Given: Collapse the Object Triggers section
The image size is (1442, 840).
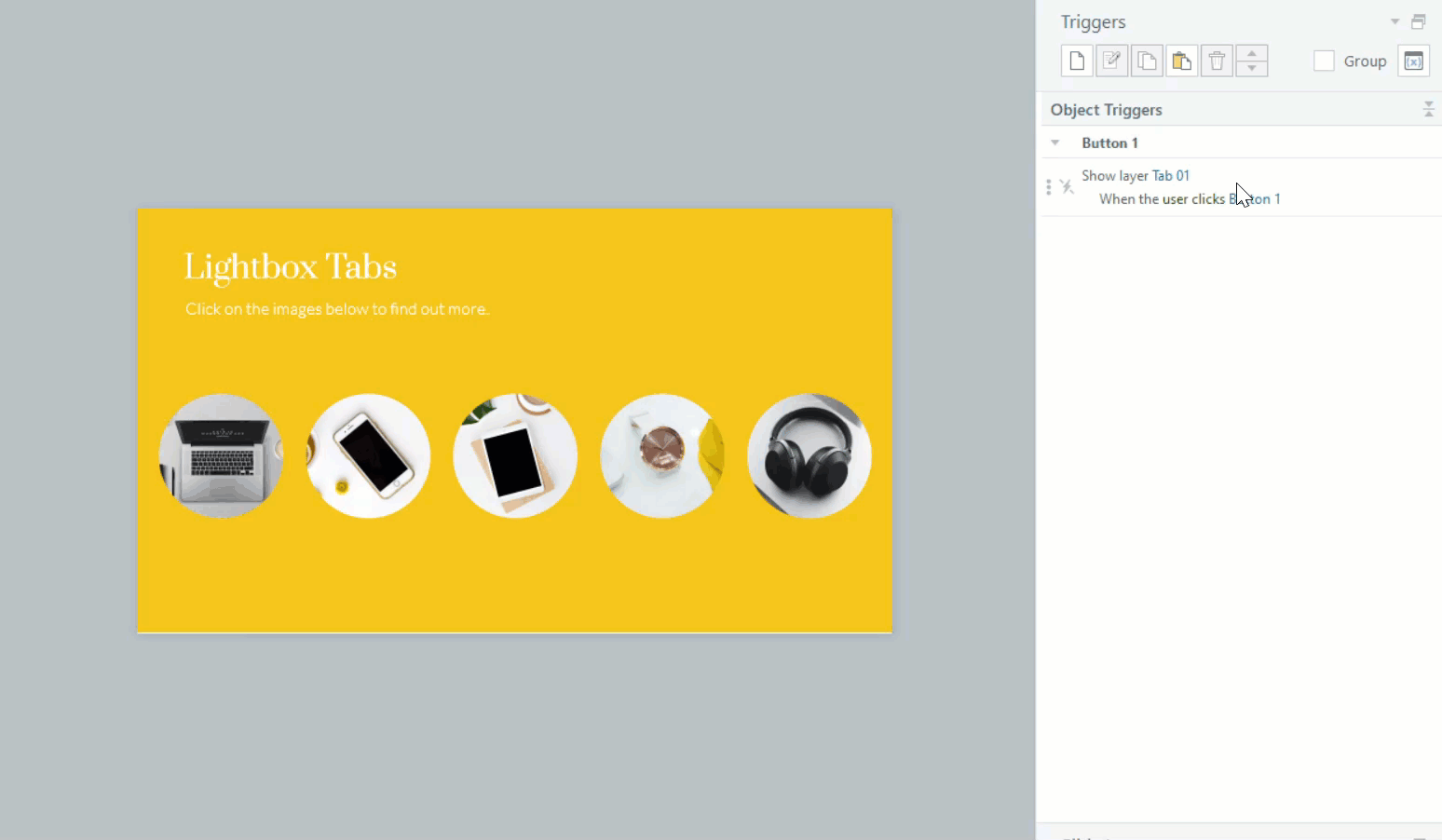Looking at the screenshot, I should [1428, 110].
